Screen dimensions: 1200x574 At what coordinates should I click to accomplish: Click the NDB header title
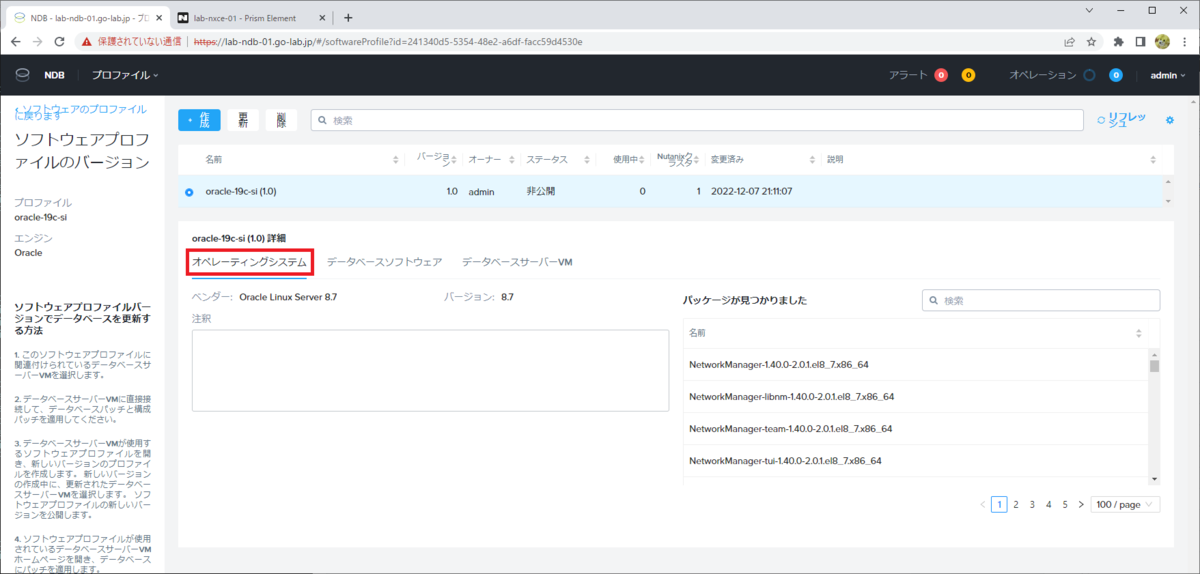(54, 75)
